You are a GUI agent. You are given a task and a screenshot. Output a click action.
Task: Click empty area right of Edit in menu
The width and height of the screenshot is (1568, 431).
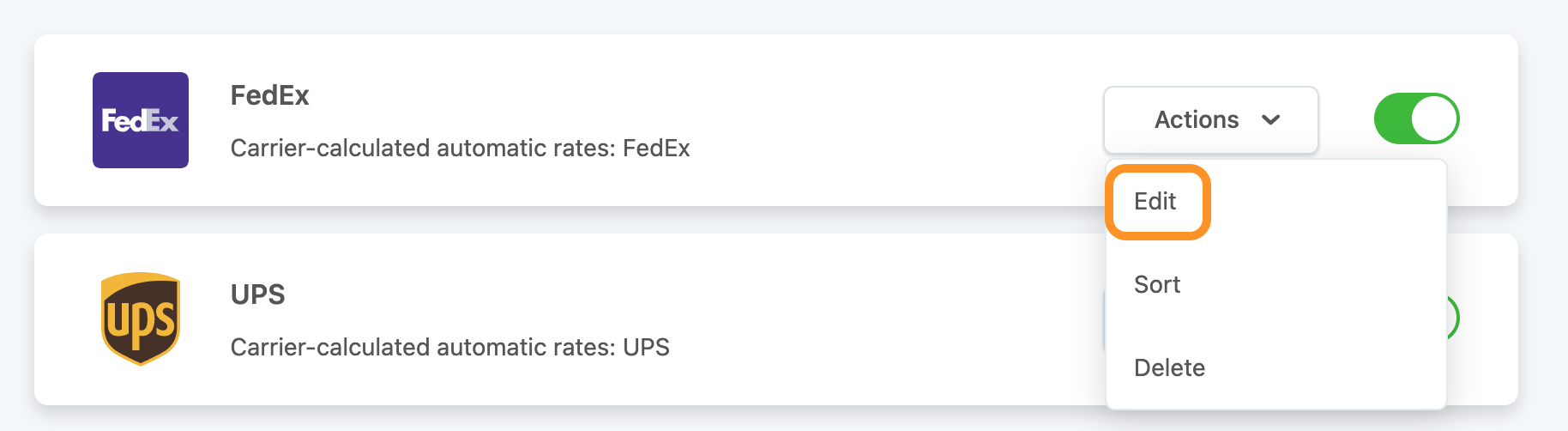tap(1330, 202)
